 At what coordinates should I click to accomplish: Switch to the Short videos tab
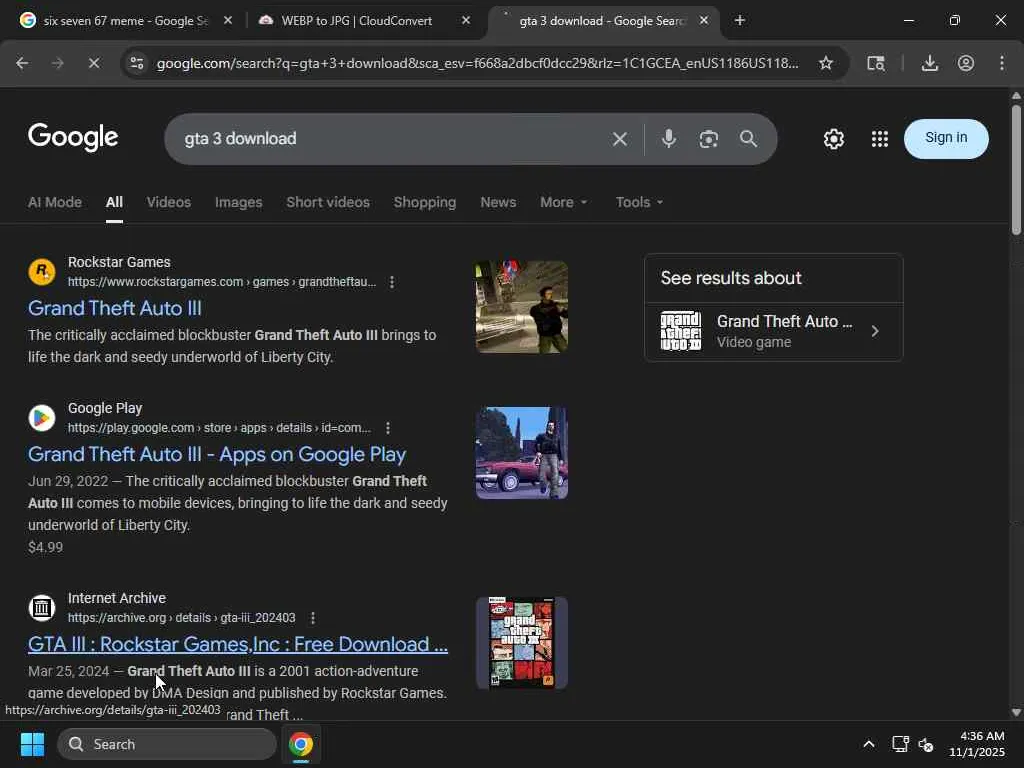click(x=328, y=202)
